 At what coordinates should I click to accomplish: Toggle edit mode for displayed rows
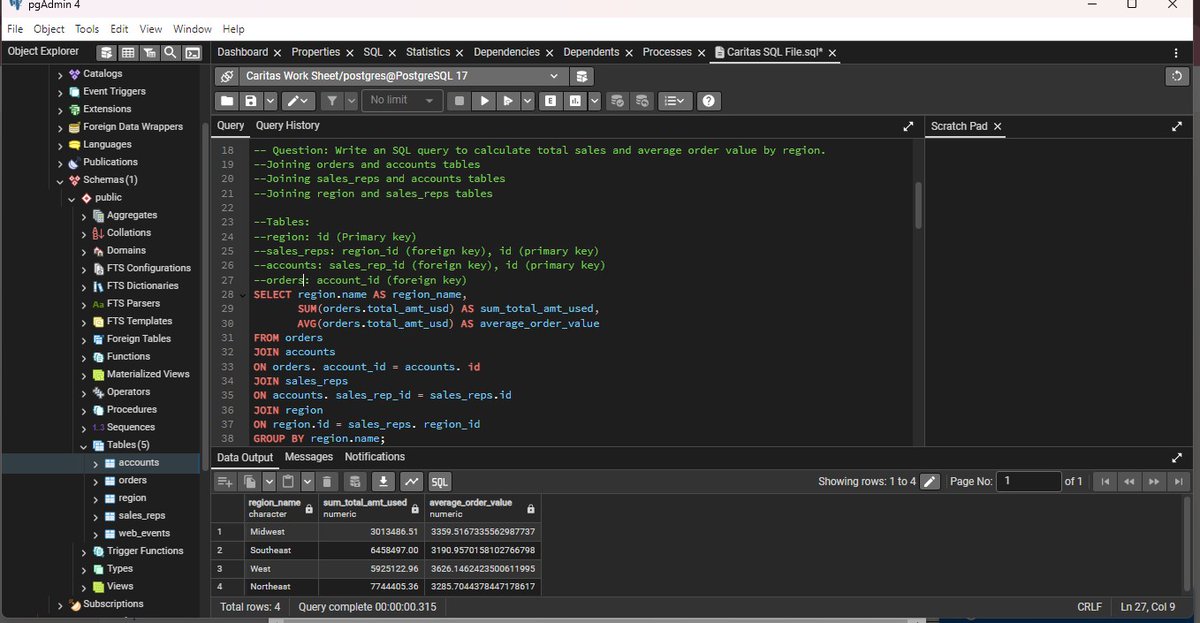click(930, 482)
